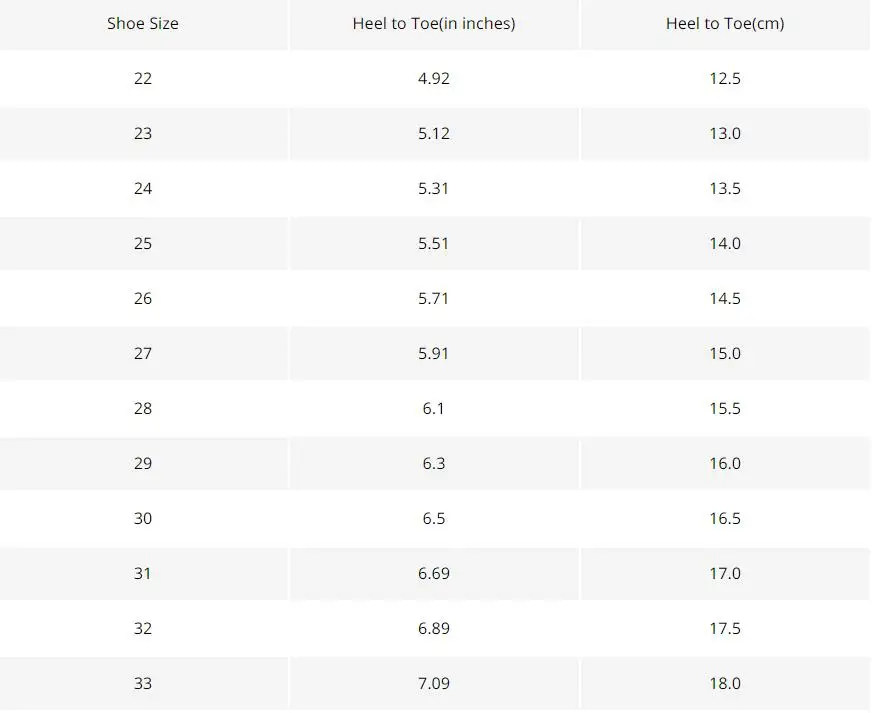872x713 pixels.
Task: Select the 7.09 inches cell
Action: [x=434, y=684]
